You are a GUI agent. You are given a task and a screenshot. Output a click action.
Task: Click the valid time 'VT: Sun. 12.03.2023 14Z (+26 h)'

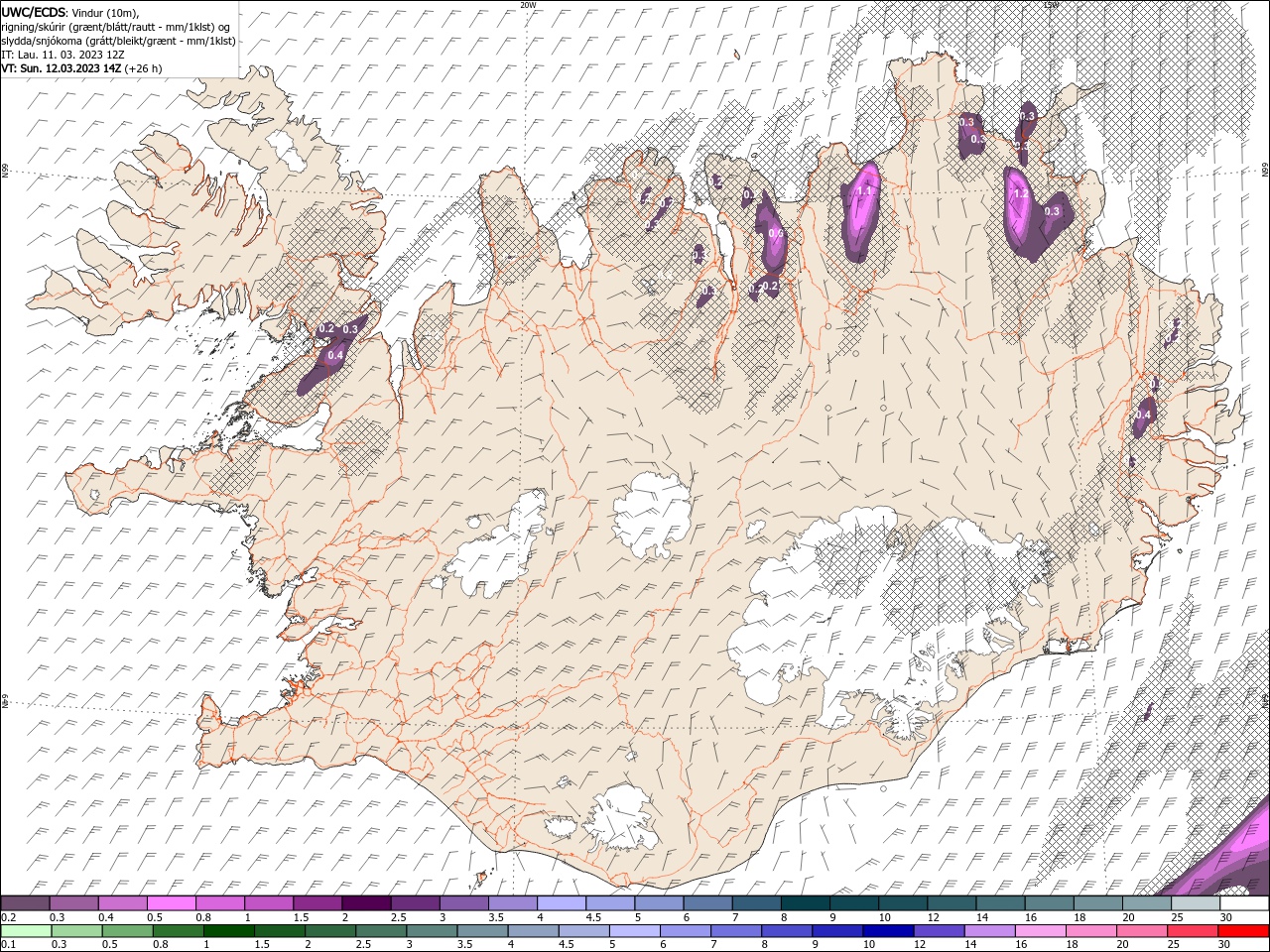pyautogui.click(x=81, y=68)
